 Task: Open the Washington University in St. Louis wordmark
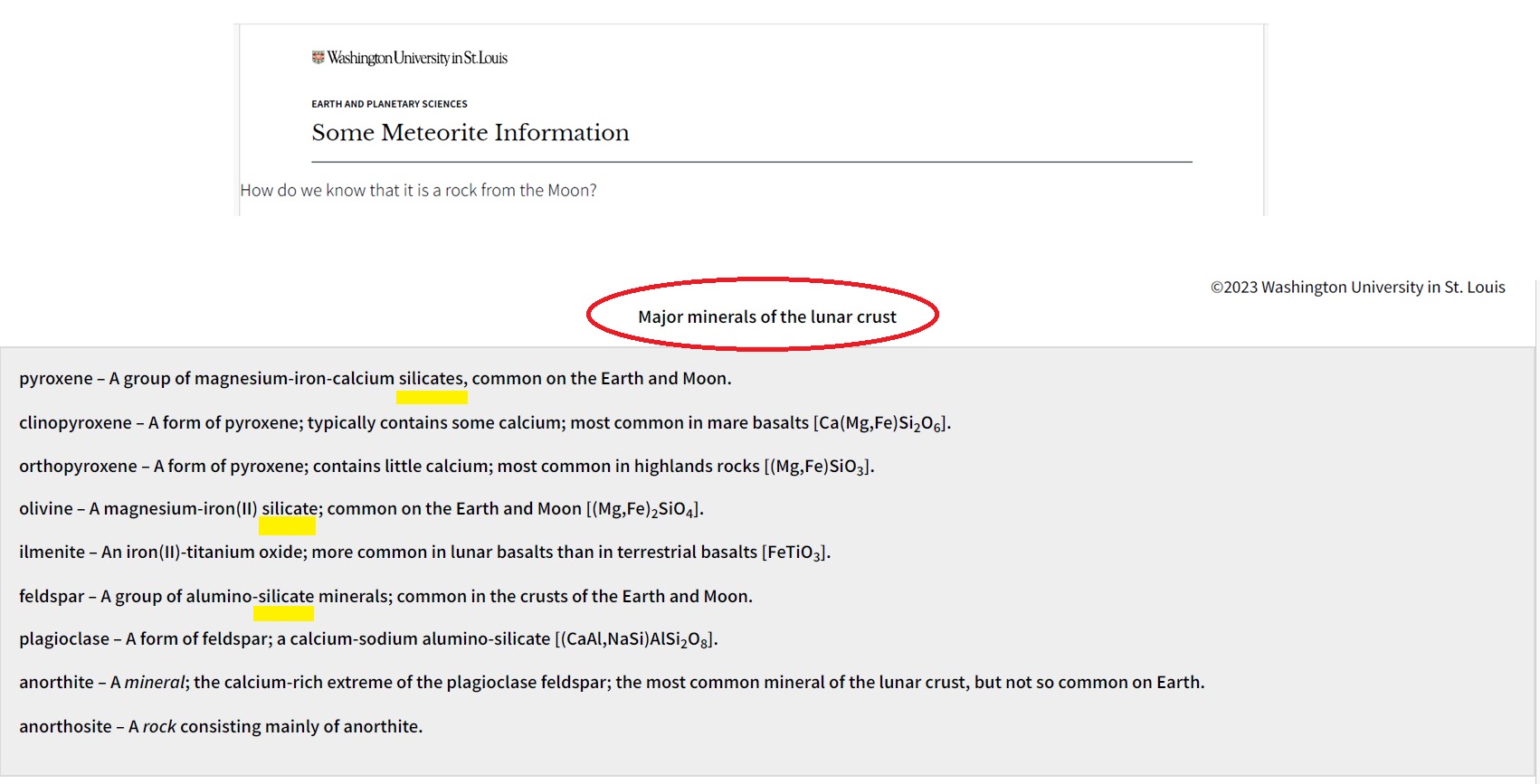[417, 58]
